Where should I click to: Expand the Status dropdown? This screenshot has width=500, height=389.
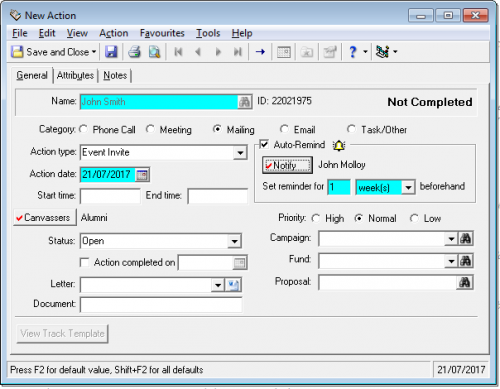235,241
